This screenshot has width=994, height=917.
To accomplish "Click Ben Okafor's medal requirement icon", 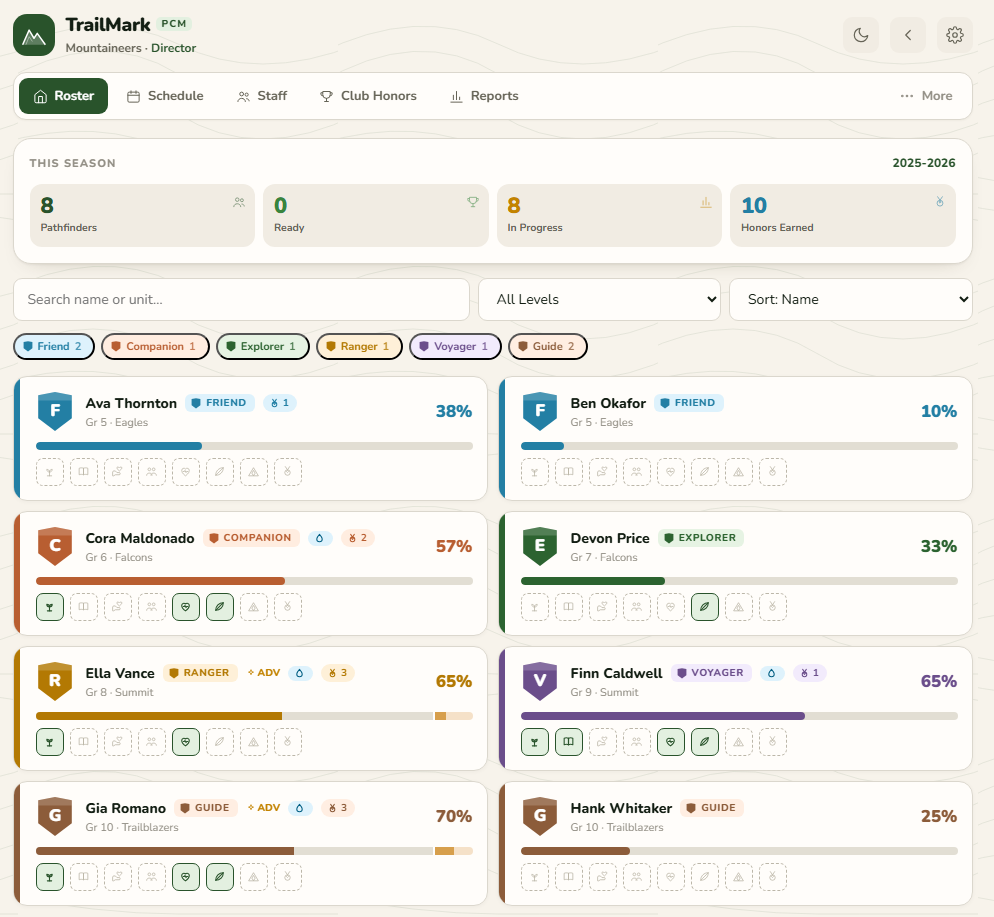I will point(773,472).
